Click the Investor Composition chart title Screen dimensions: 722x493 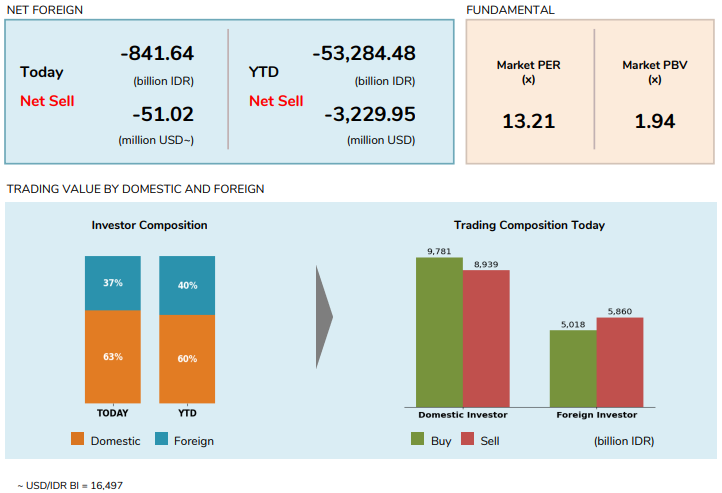click(149, 225)
